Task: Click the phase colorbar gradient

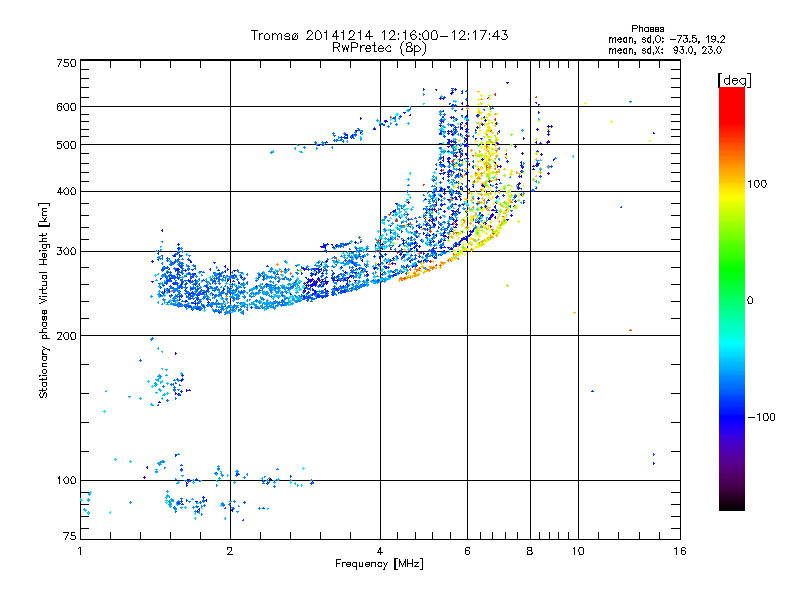Action: [x=732, y=298]
